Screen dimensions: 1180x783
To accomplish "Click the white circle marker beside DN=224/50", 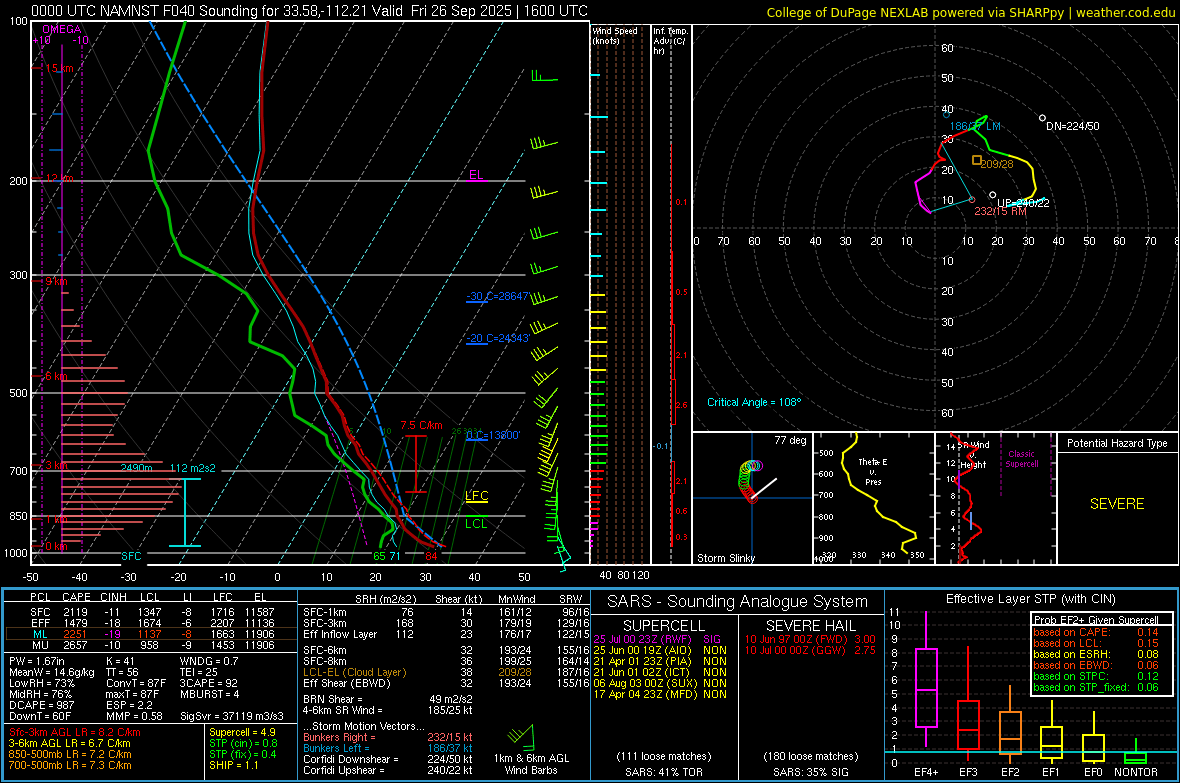I will pyautogui.click(x=1042, y=118).
